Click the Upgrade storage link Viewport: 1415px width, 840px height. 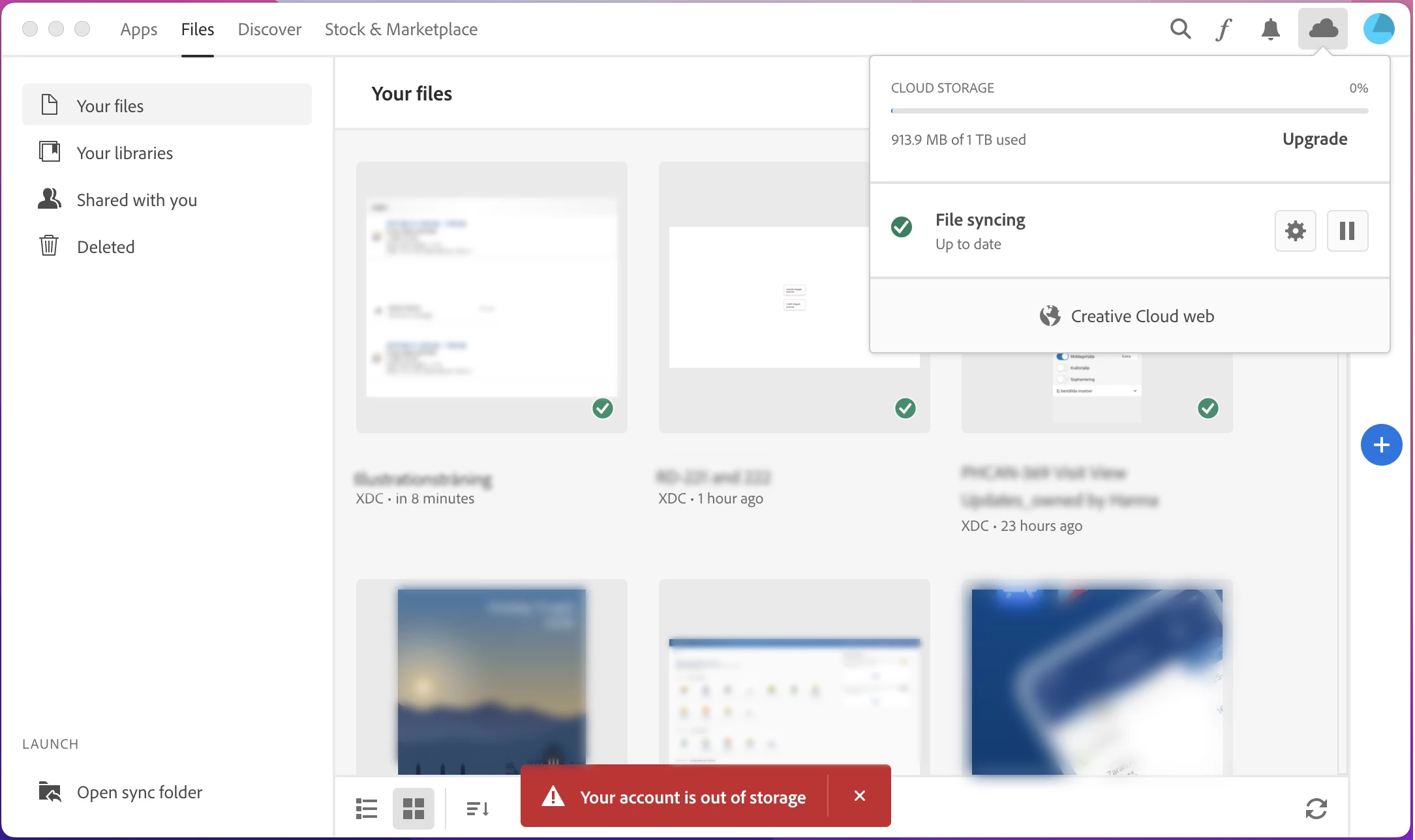[x=1315, y=139]
